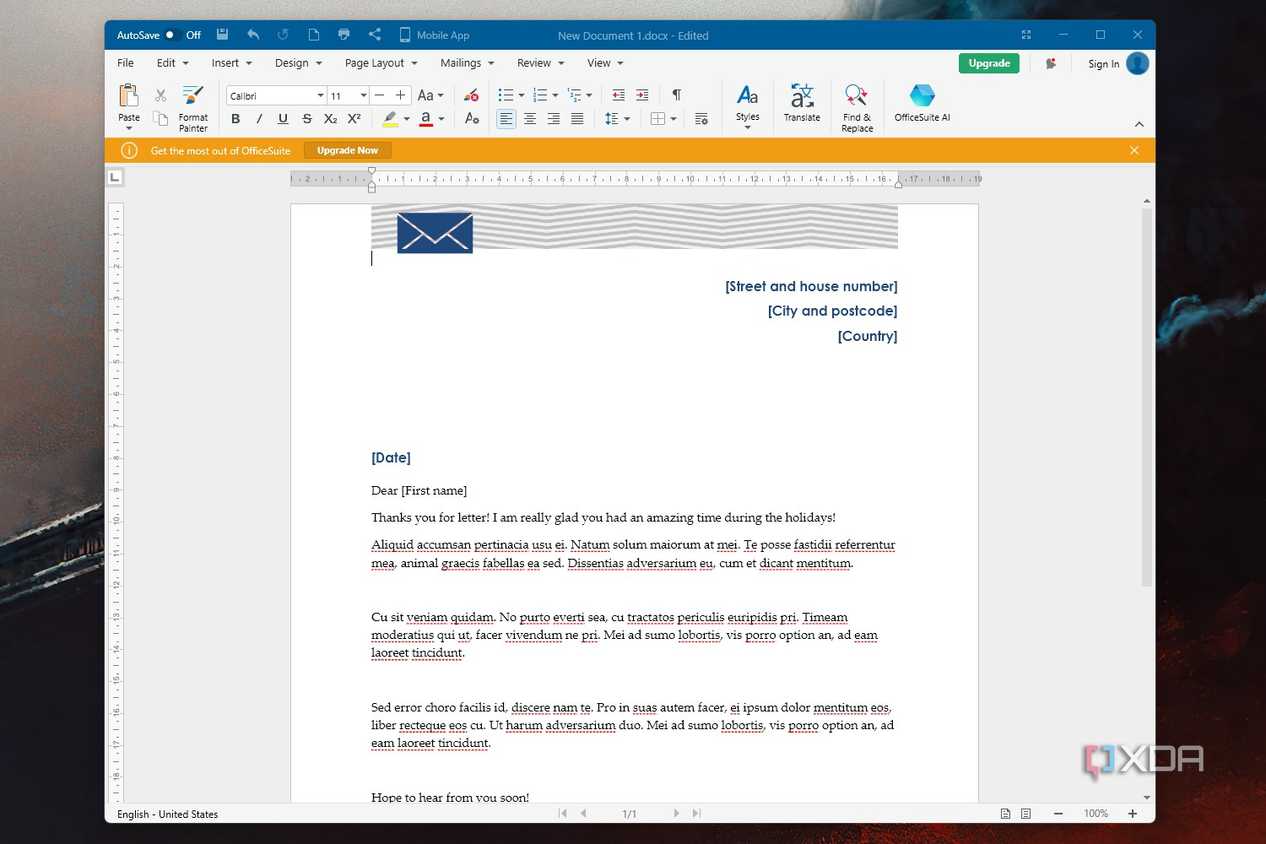Click the share icon in title bar
The image size is (1266, 844).
pyautogui.click(x=375, y=35)
